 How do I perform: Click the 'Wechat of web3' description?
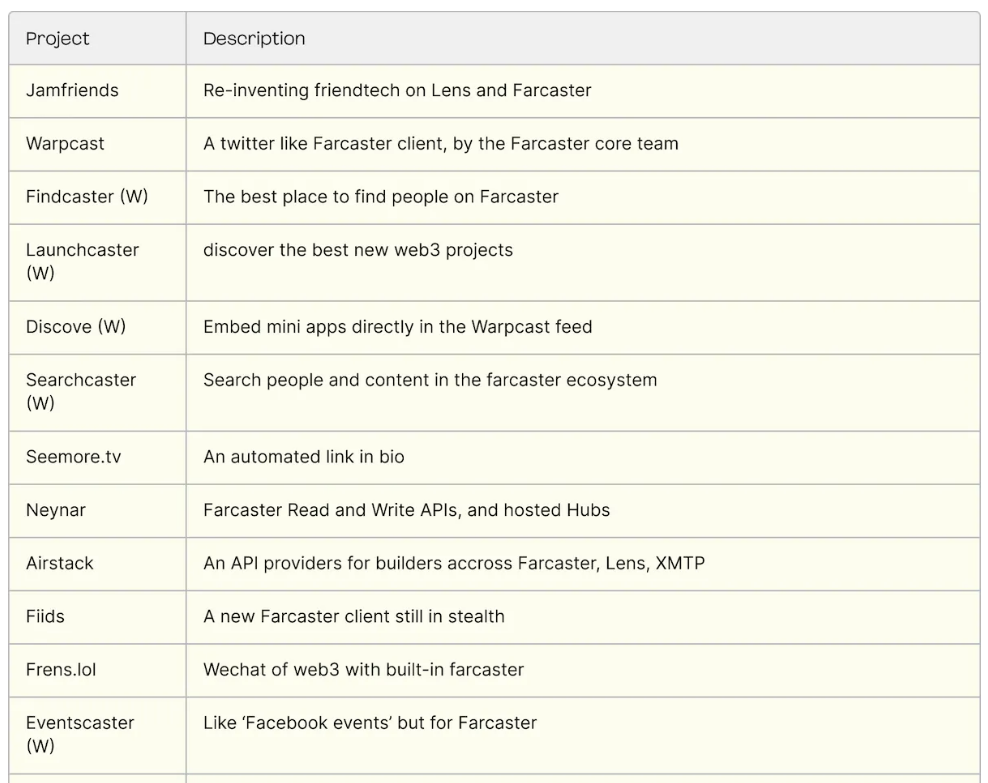click(x=363, y=669)
